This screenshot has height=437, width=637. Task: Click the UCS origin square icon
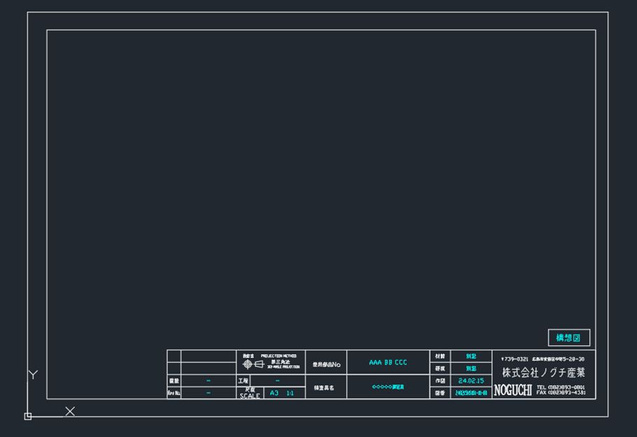[28, 416]
